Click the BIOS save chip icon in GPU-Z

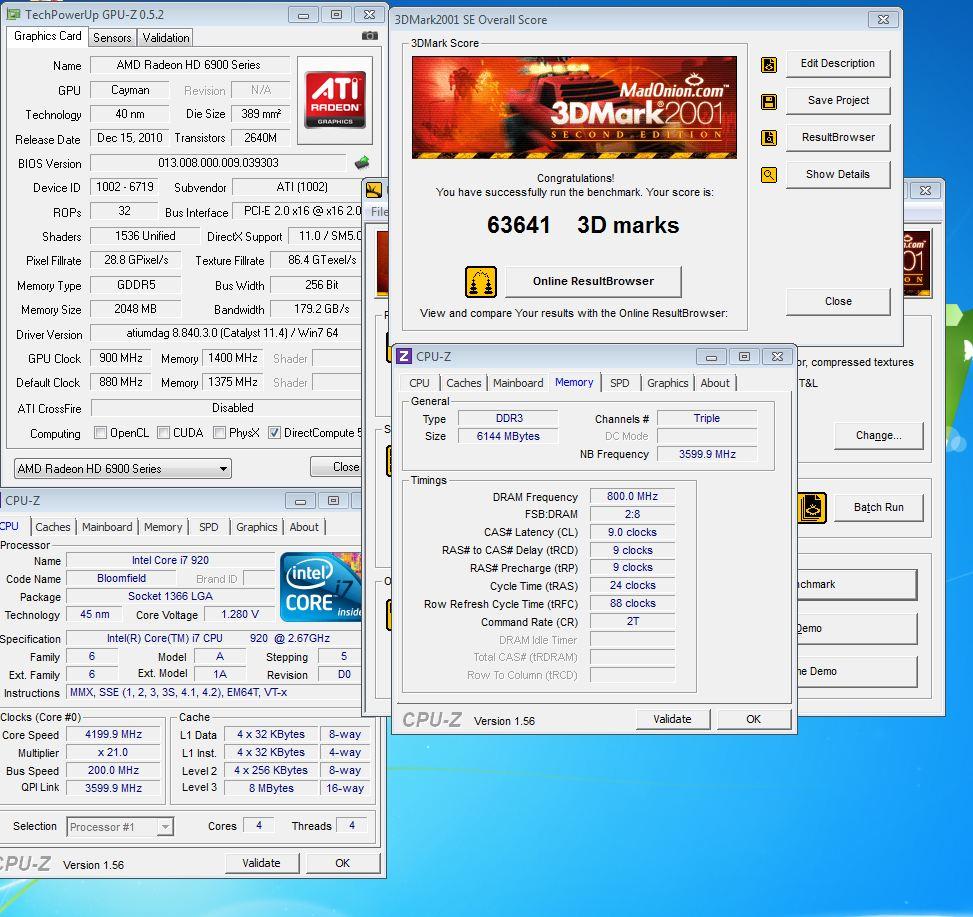362,163
